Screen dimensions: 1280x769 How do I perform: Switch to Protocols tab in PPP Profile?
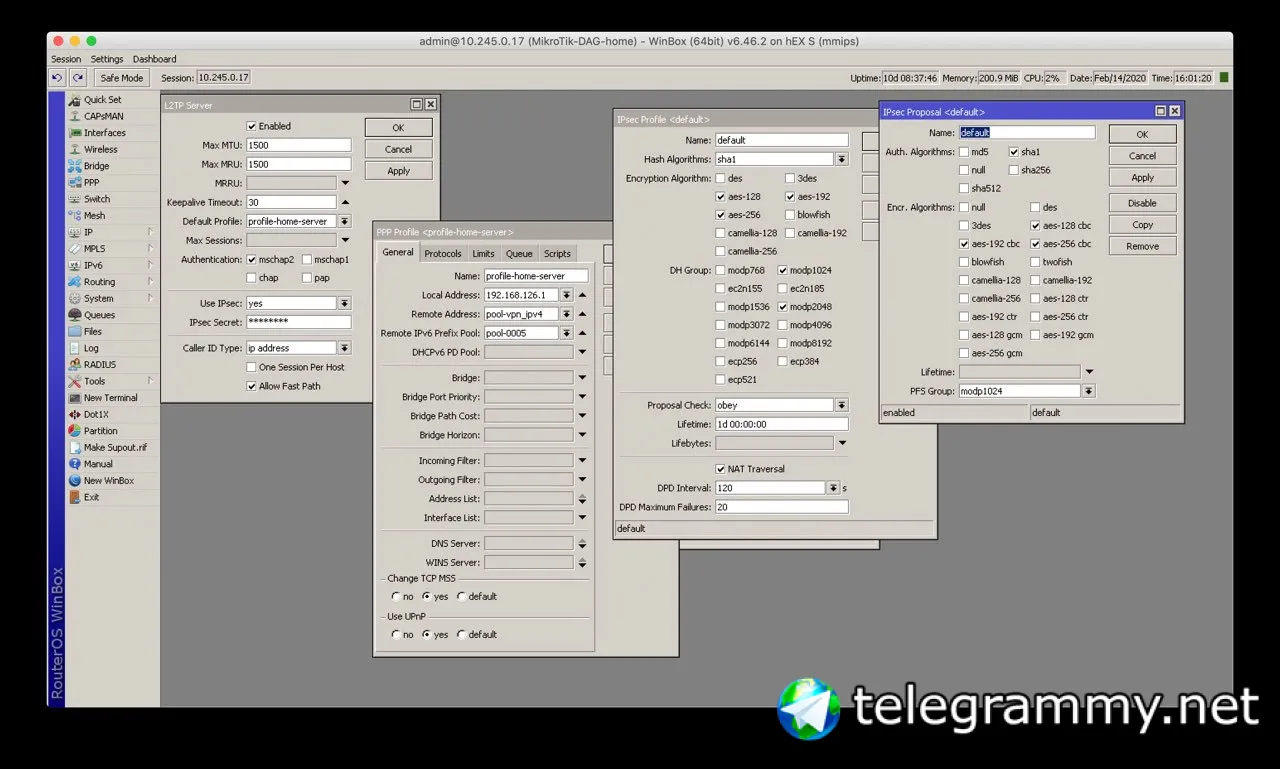click(443, 254)
